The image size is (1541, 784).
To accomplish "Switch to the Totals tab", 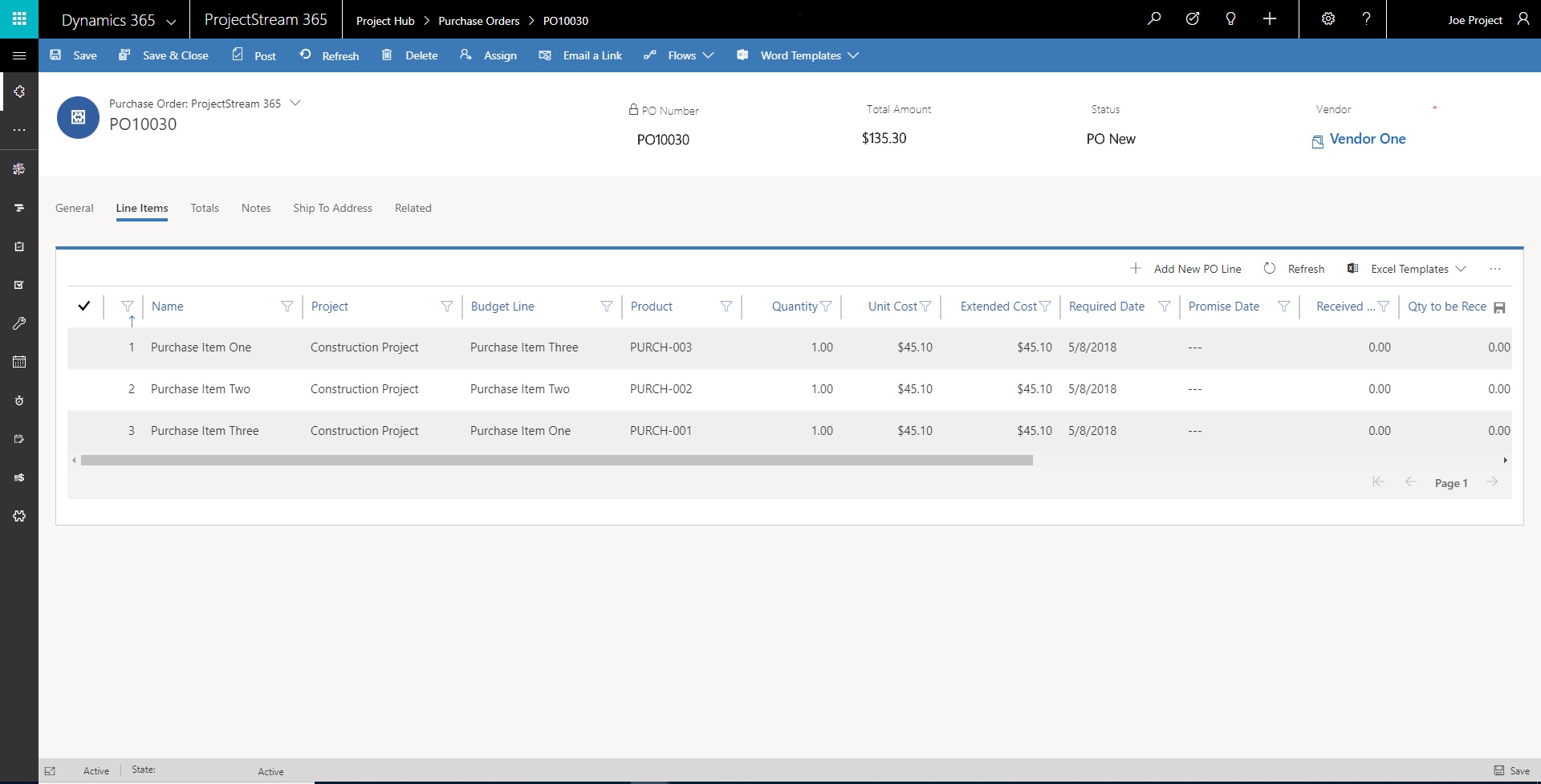I will 205,208.
